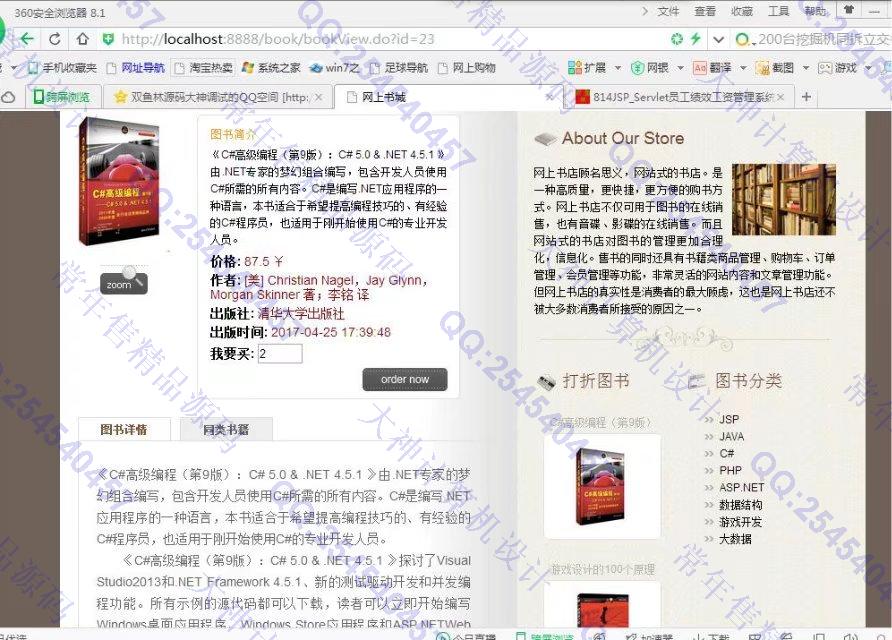Click the cloud icon left of tabs
This screenshot has width=892, height=640.
coord(9,97)
